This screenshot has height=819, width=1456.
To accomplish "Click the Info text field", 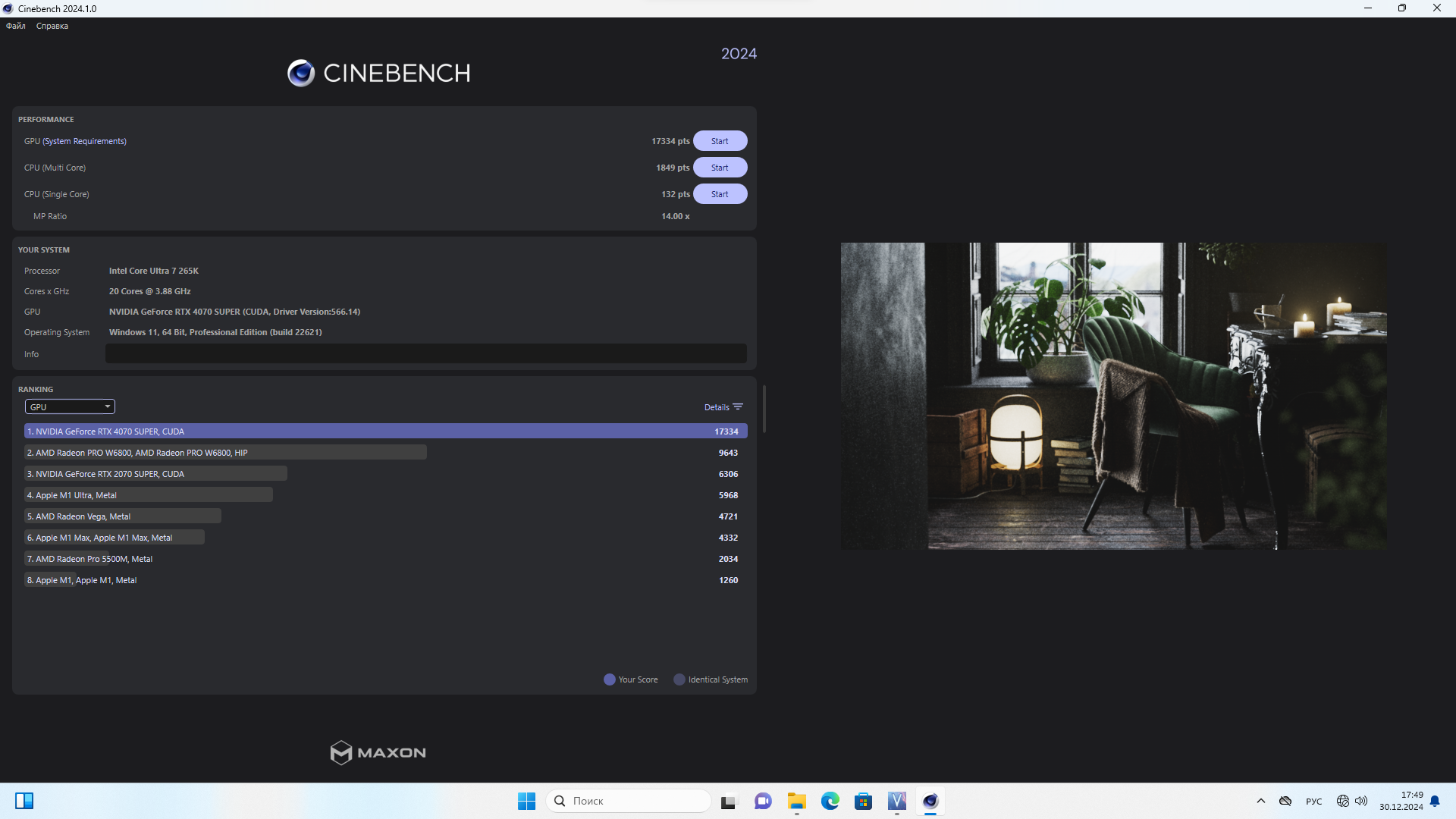I will pos(425,353).
